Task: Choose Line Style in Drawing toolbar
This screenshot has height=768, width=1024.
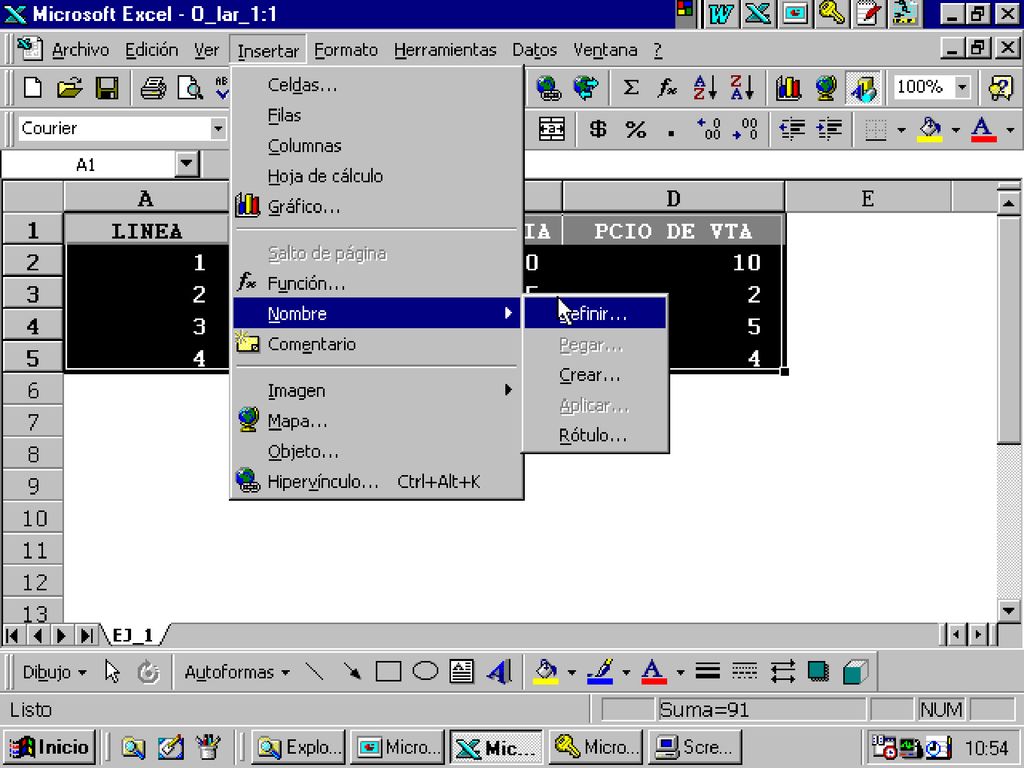Action: (x=707, y=671)
